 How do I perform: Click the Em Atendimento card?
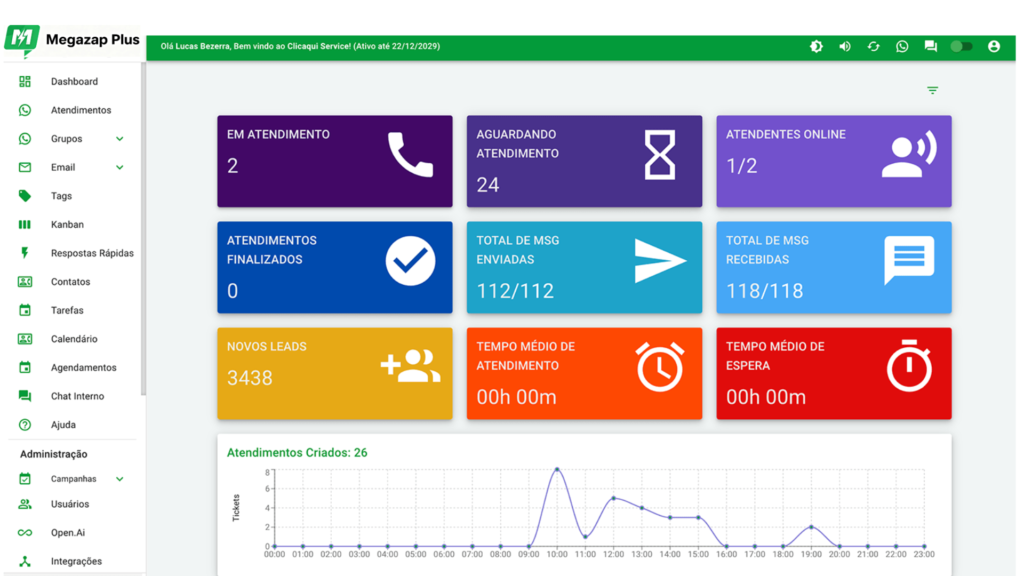click(334, 161)
